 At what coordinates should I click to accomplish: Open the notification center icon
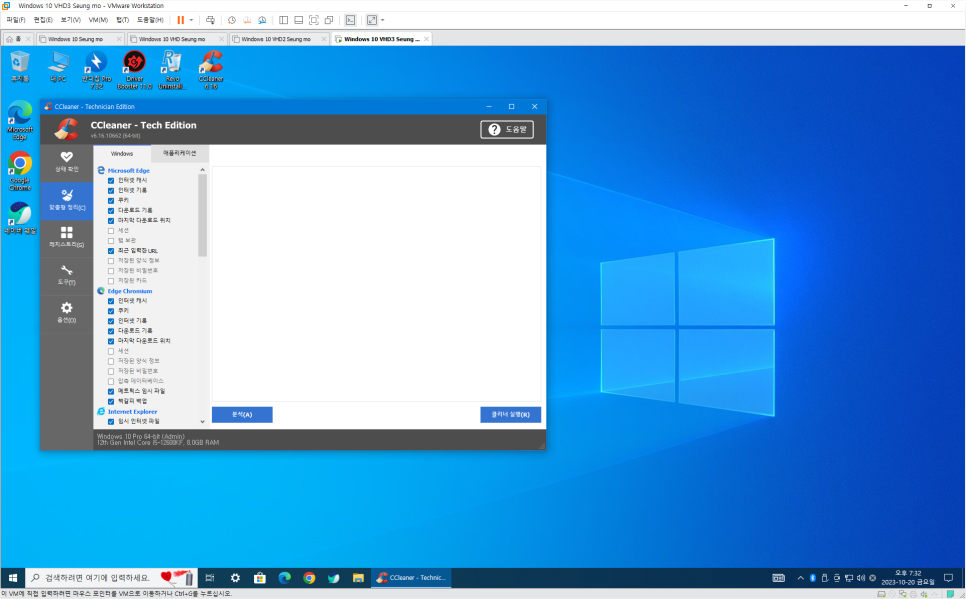[949, 577]
